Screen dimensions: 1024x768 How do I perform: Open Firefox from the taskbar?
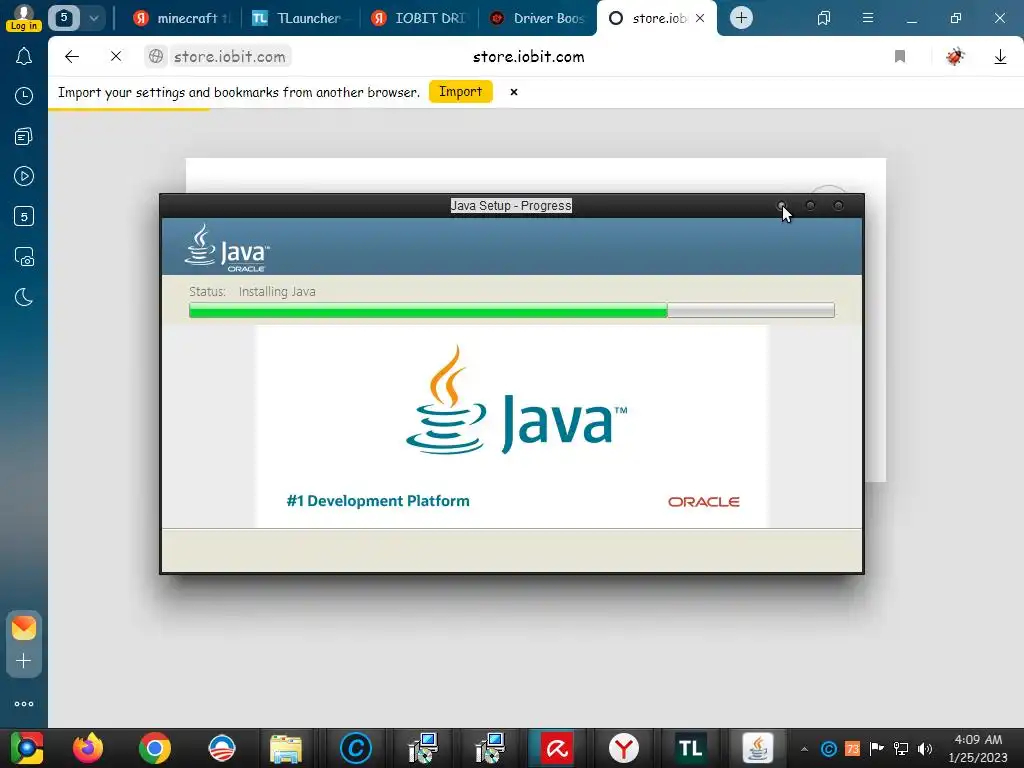pyautogui.click(x=88, y=748)
